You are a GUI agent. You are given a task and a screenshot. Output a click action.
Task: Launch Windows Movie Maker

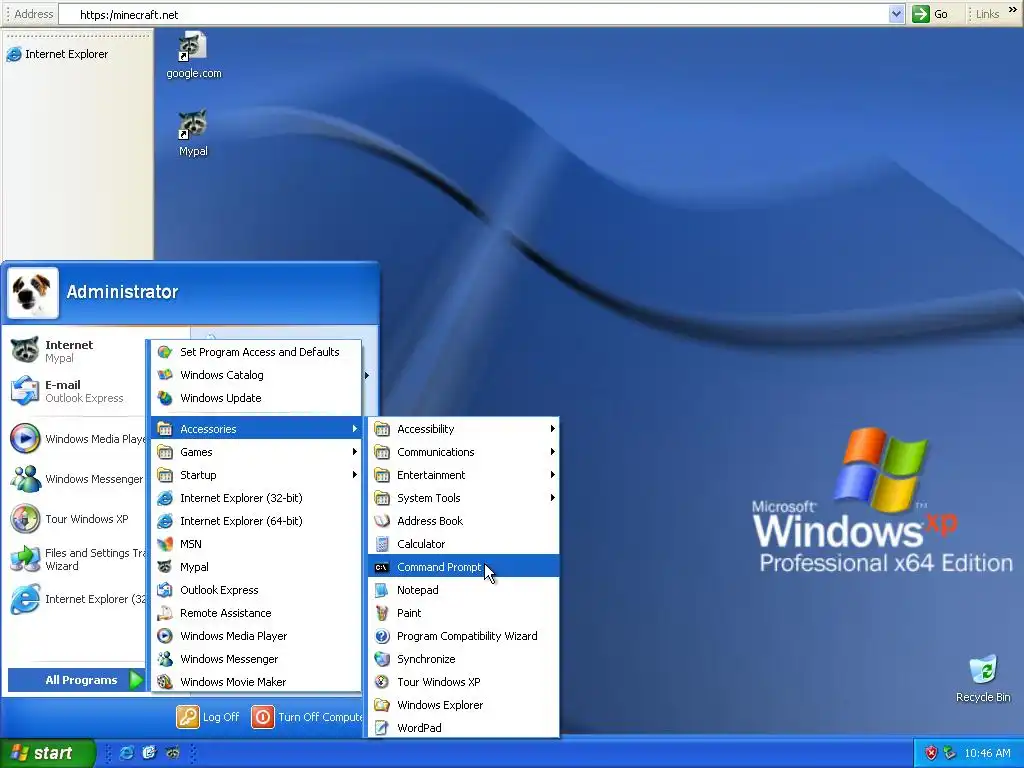tap(256, 682)
